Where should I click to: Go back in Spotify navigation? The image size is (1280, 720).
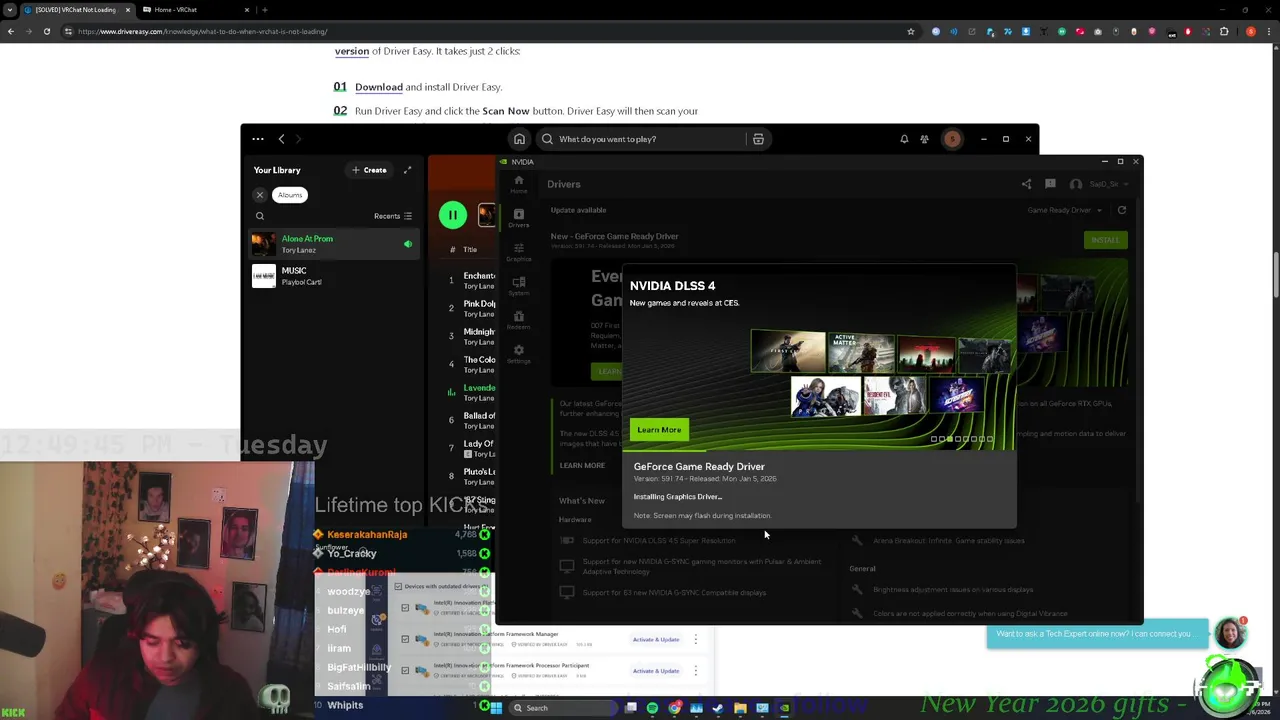(281, 139)
